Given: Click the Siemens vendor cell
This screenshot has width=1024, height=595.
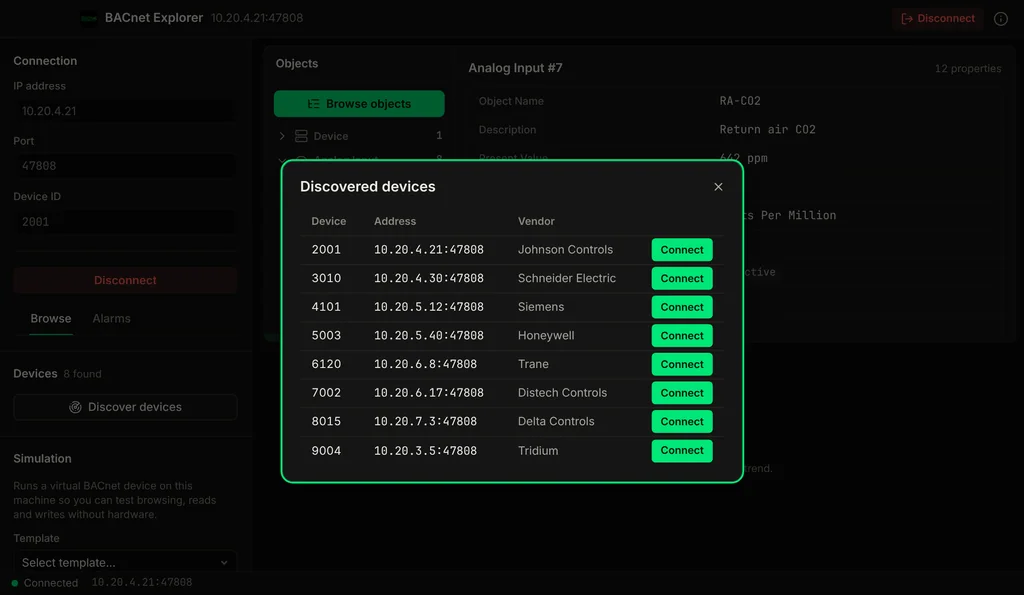Looking at the screenshot, I should [x=541, y=307].
